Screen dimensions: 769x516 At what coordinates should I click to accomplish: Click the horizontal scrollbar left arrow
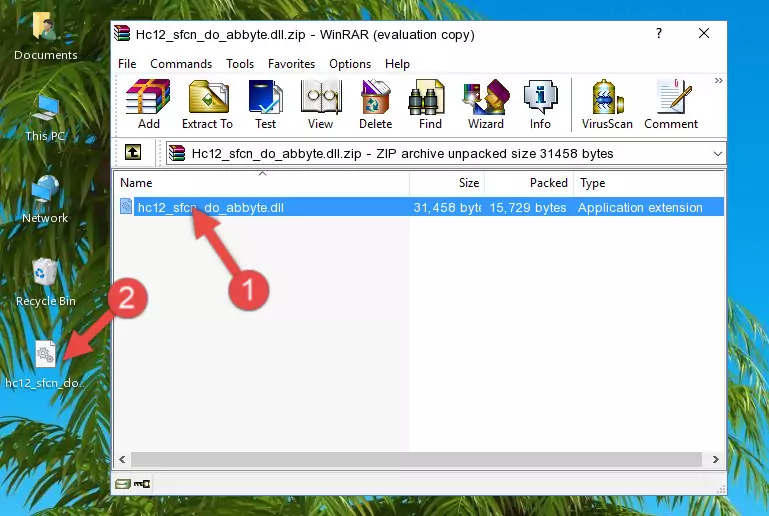point(123,459)
